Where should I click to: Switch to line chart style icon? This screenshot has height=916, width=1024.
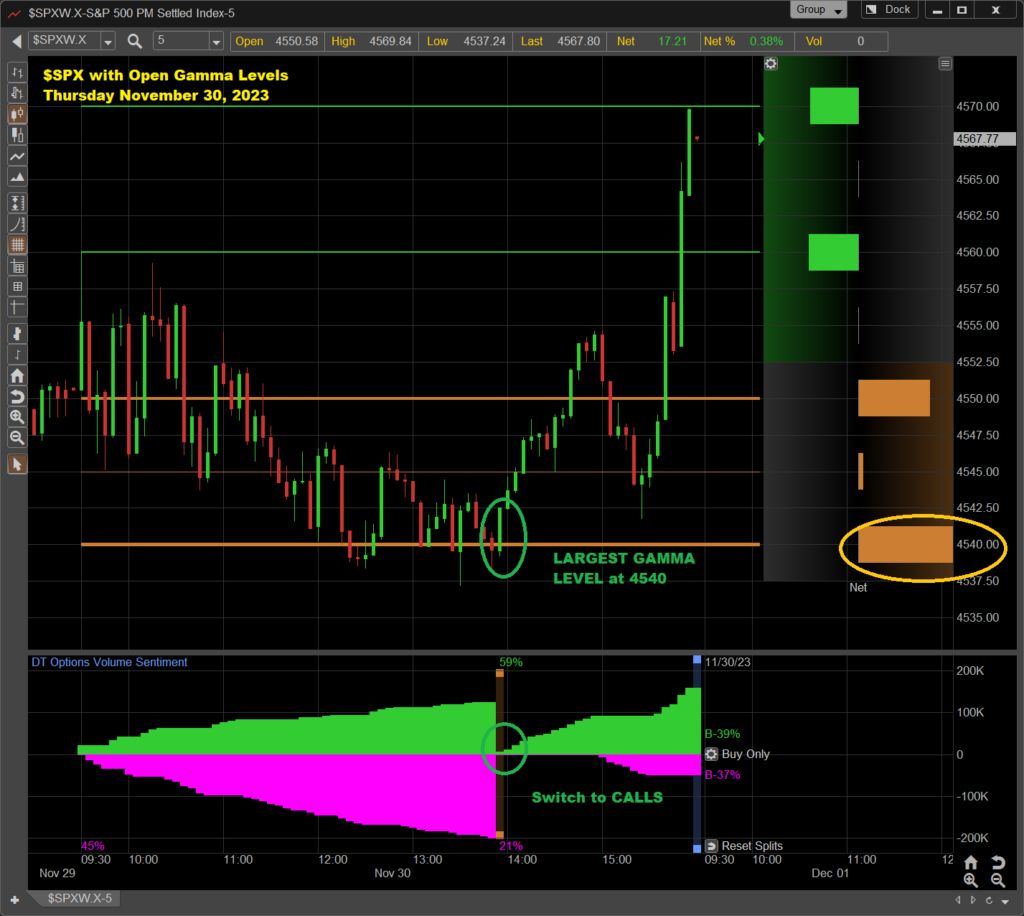(17, 157)
